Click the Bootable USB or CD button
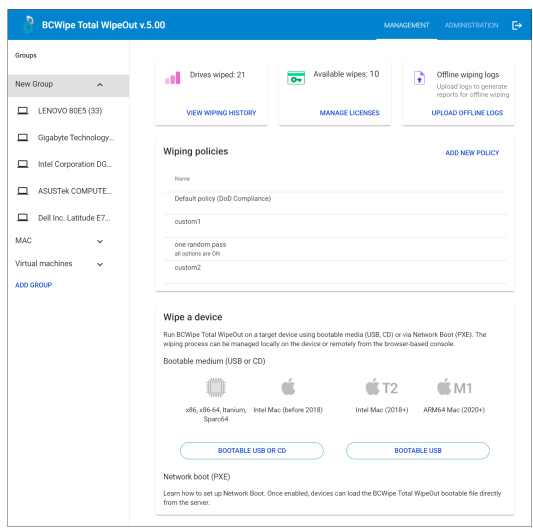 pos(252,451)
